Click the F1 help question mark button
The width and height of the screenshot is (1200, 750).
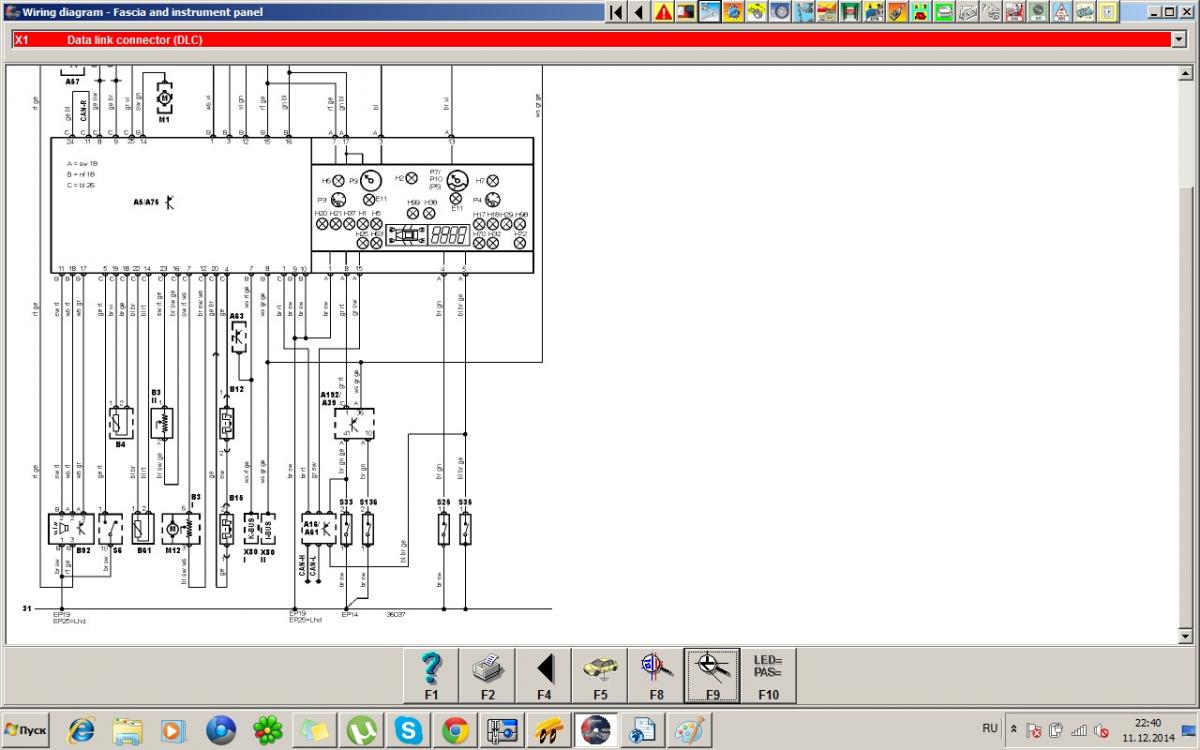point(432,675)
